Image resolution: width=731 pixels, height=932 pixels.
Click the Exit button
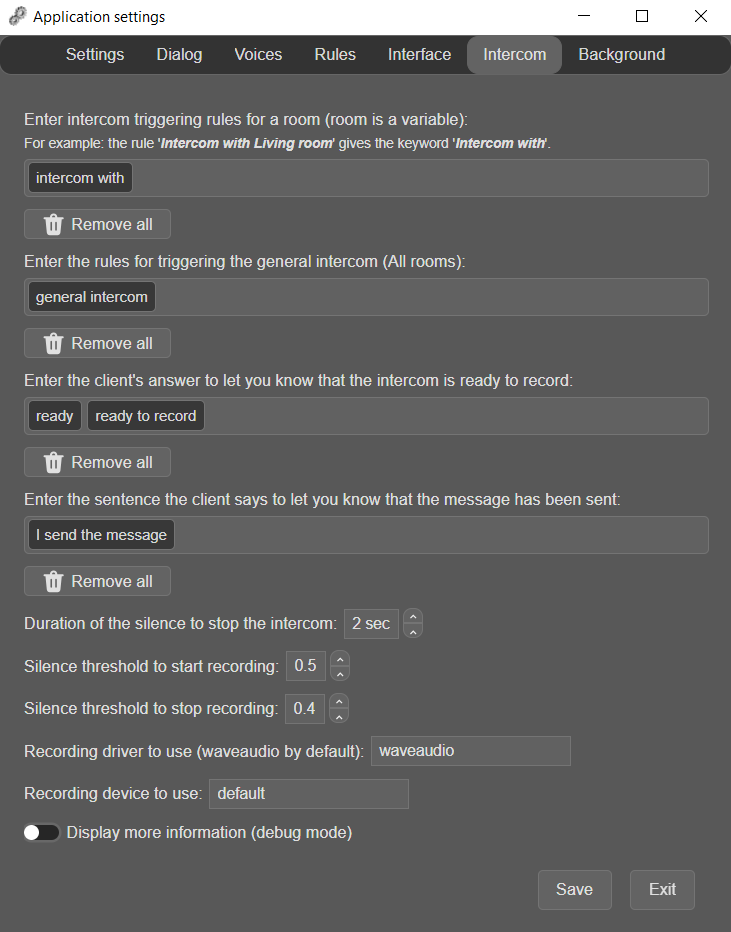click(x=662, y=889)
